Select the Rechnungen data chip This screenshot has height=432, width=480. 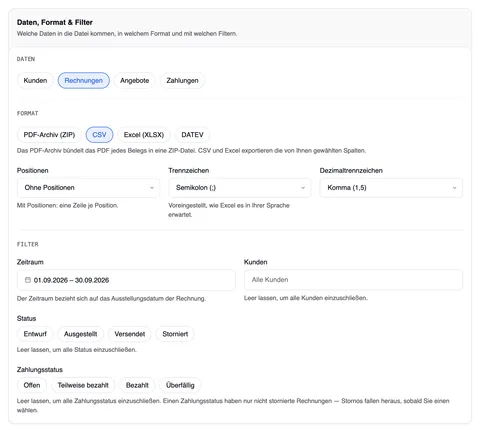(x=83, y=80)
